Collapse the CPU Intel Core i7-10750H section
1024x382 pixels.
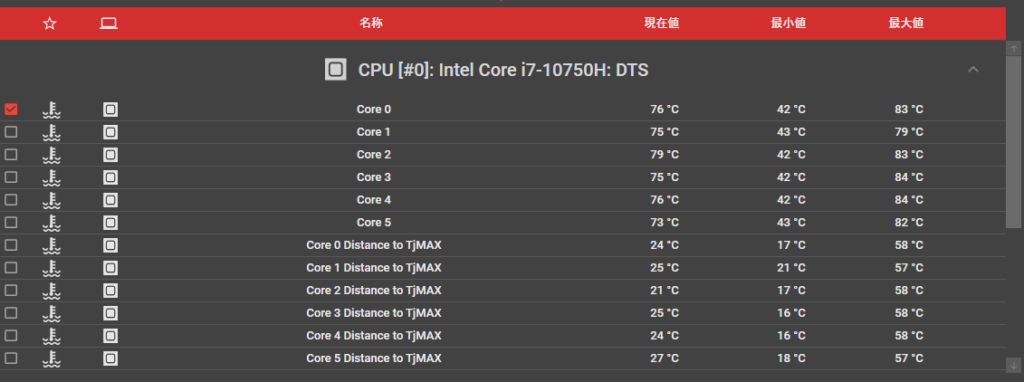[x=973, y=69]
